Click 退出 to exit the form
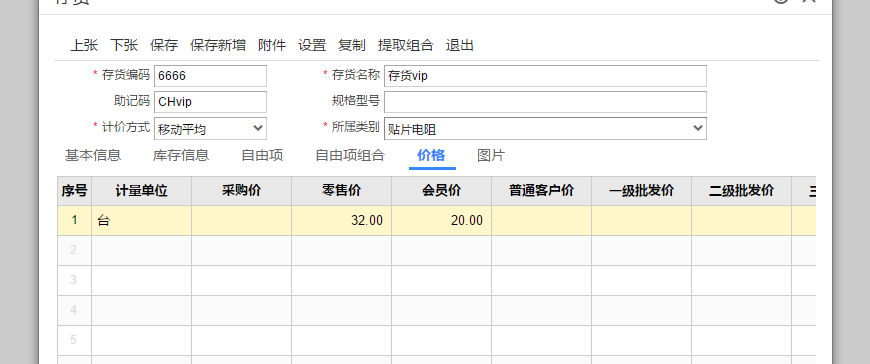This screenshot has height=364, width=870. [459, 46]
